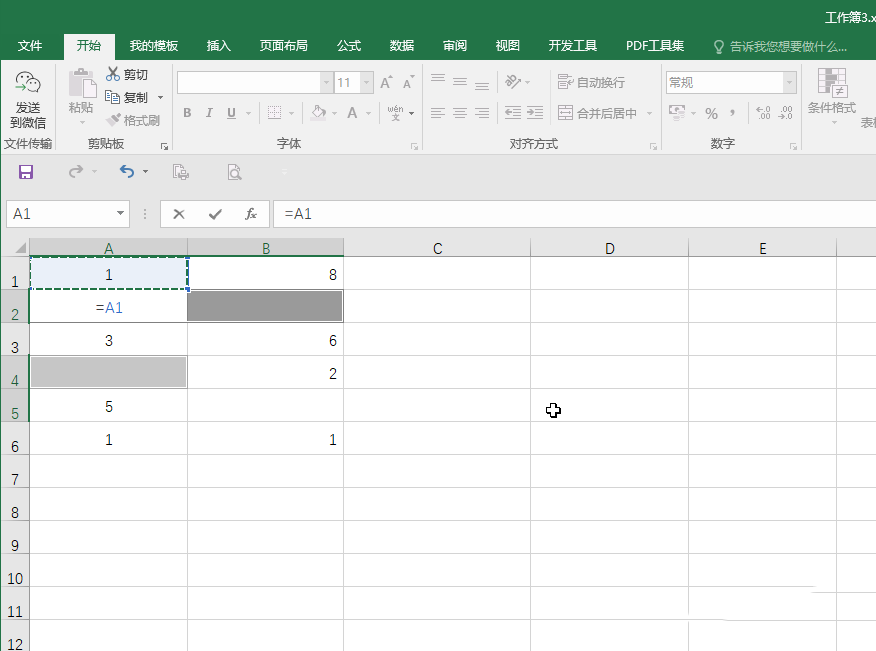Viewport: 876px width, 651px height.
Task: Apply percent style format
Action: click(x=711, y=113)
